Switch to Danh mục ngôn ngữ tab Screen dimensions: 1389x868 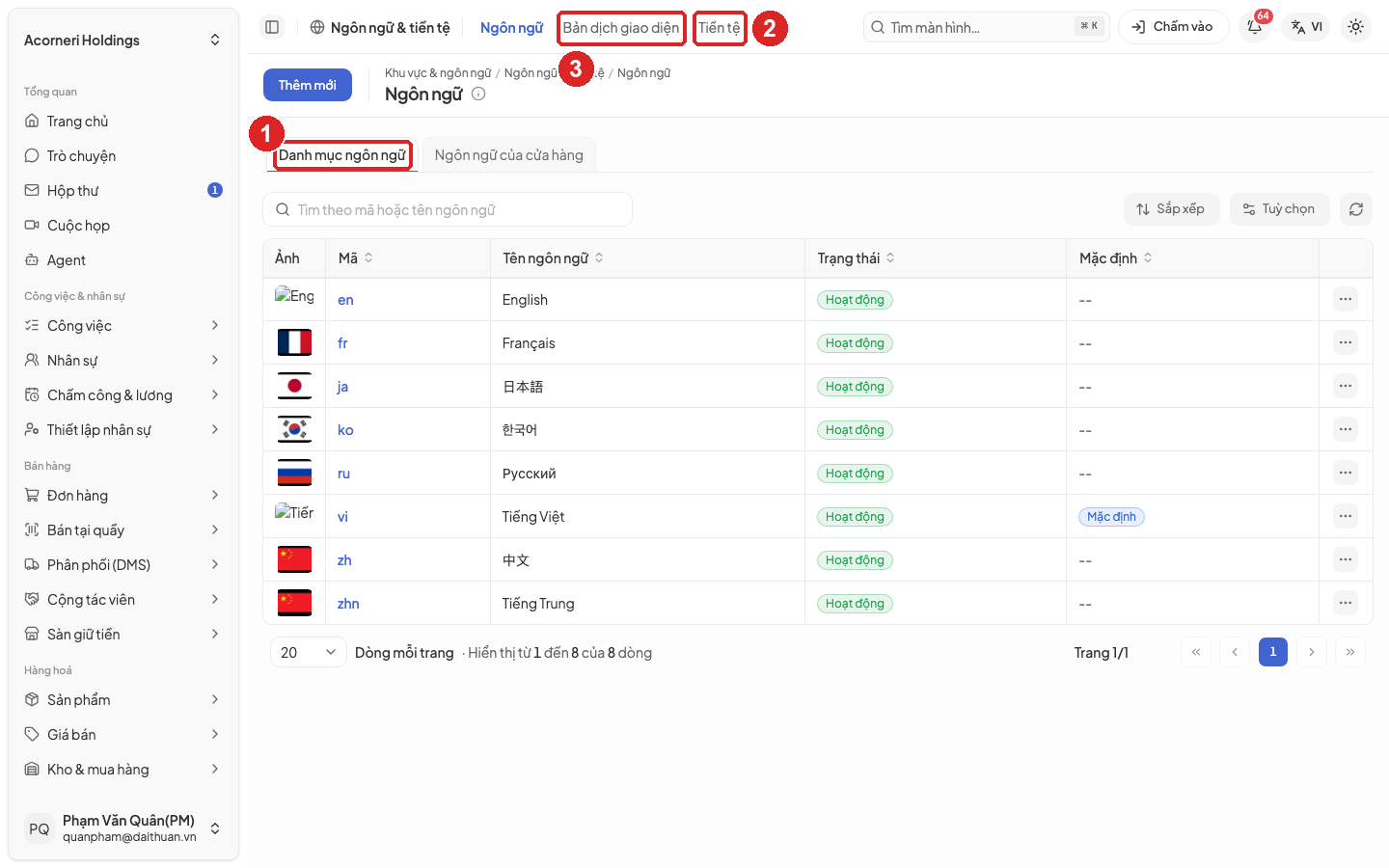click(342, 155)
